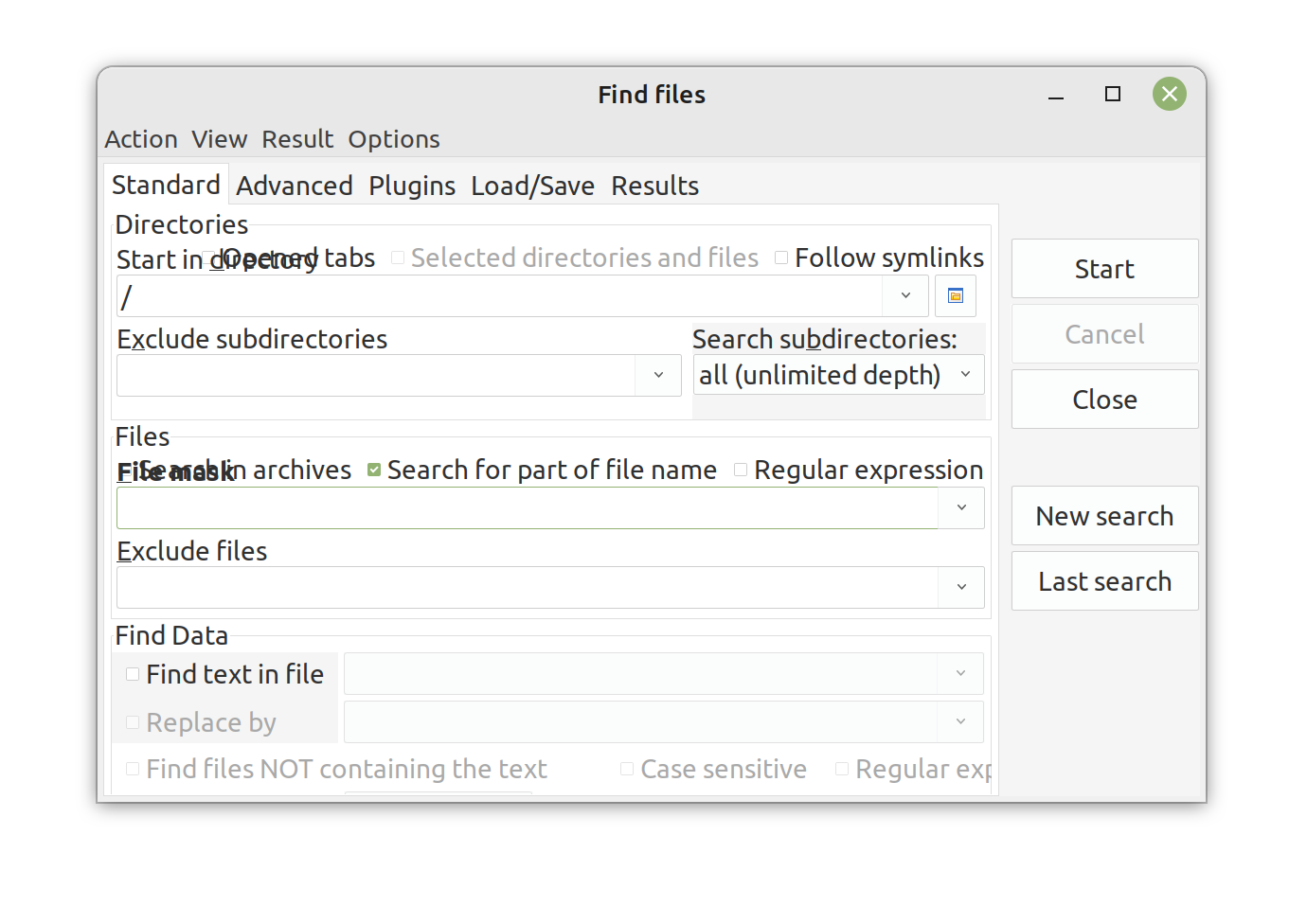
Task: Open the Exclude files dropdown
Action: pyautogui.click(x=961, y=587)
